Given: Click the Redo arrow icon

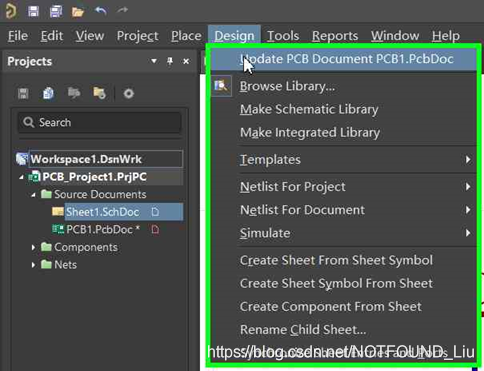Looking at the screenshot, I should [x=122, y=10].
